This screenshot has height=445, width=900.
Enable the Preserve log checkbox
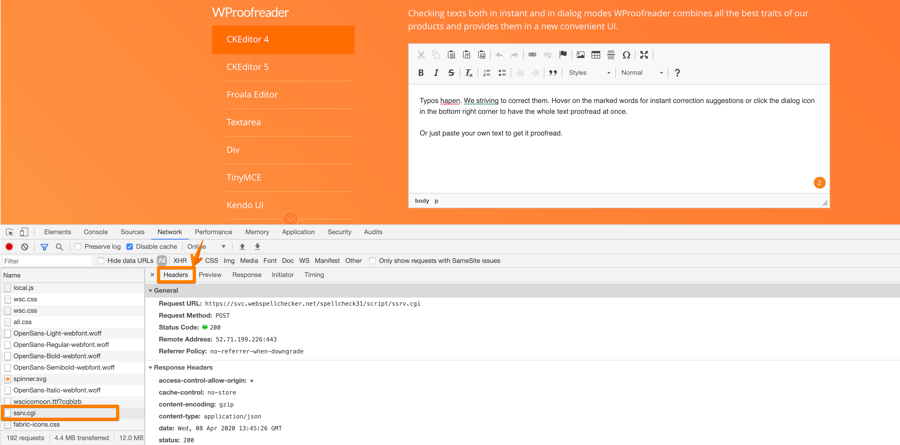[x=79, y=247]
